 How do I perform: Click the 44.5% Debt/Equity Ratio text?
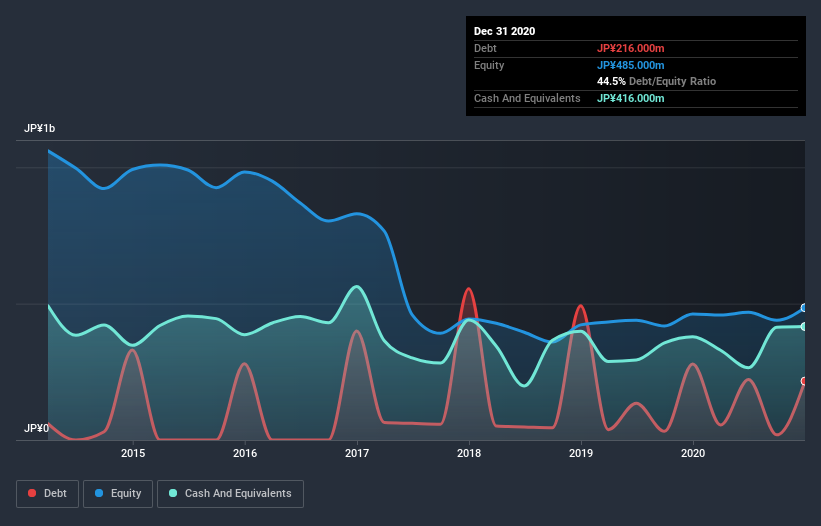tap(656, 82)
